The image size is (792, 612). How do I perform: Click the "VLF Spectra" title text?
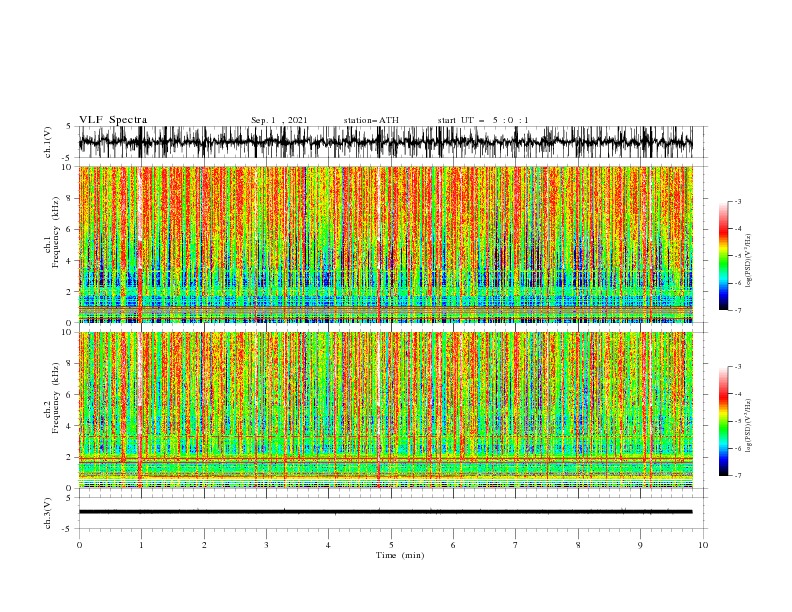point(113,120)
